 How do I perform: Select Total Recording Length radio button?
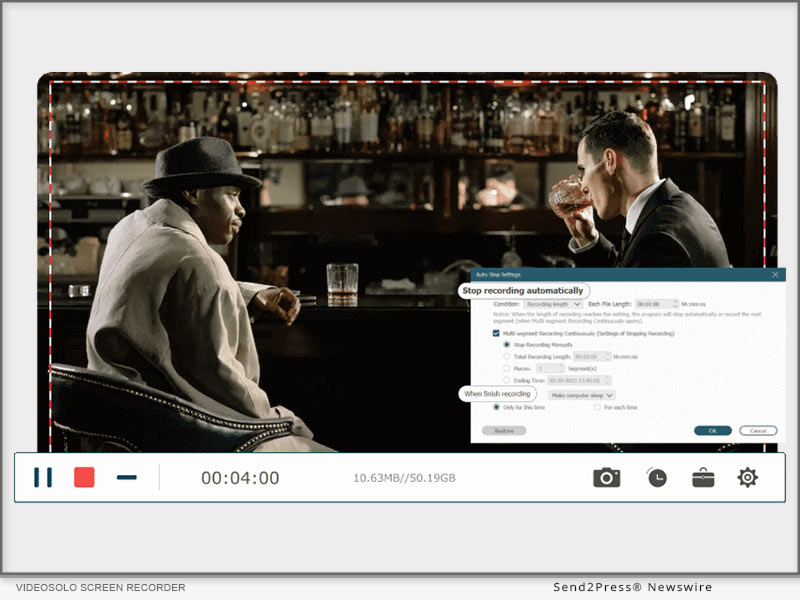pyautogui.click(x=507, y=356)
